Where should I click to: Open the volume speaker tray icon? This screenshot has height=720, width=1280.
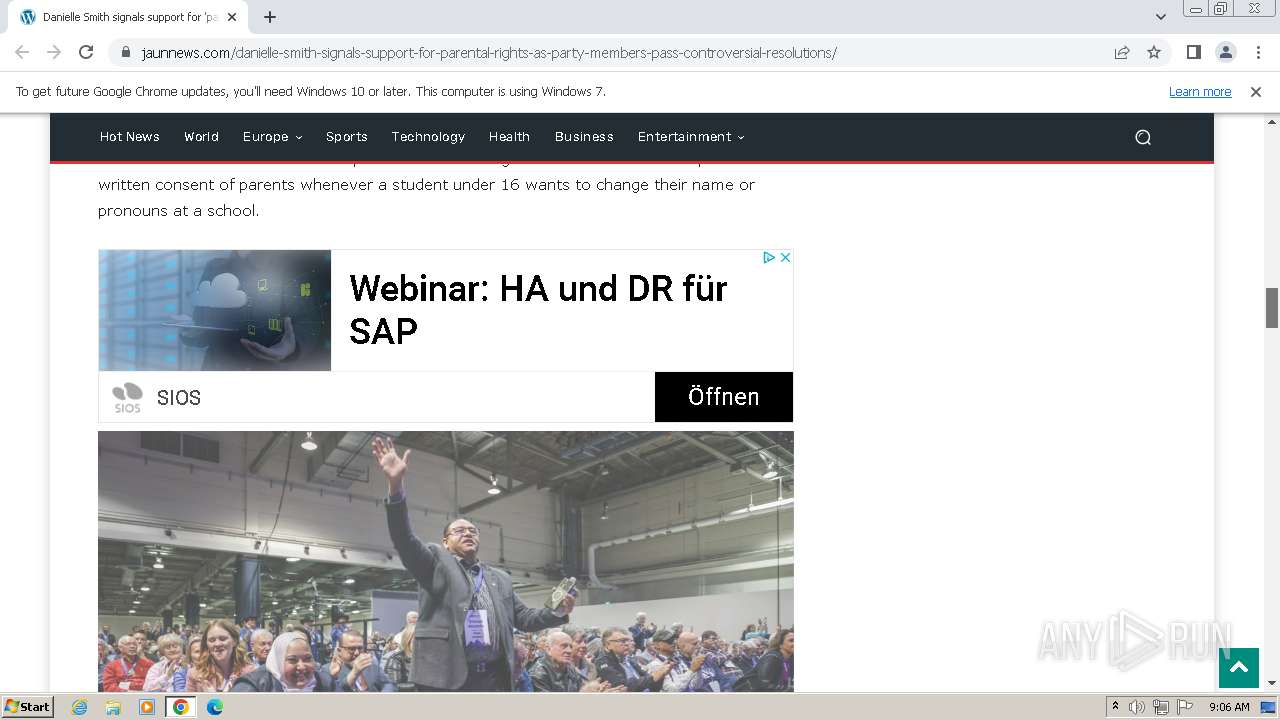(x=1137, y=707)
